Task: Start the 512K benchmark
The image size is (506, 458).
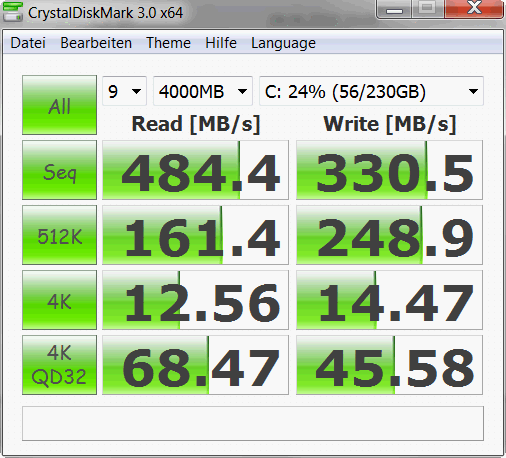Action: point(59,235)
